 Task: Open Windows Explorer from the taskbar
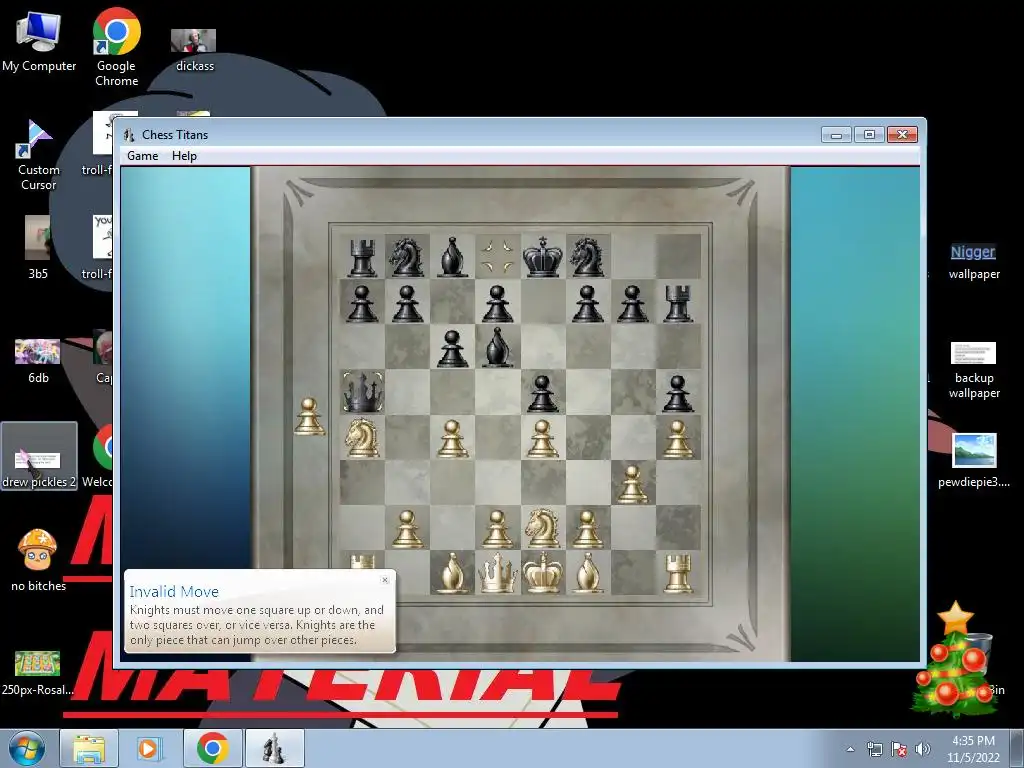click(89, 748)
